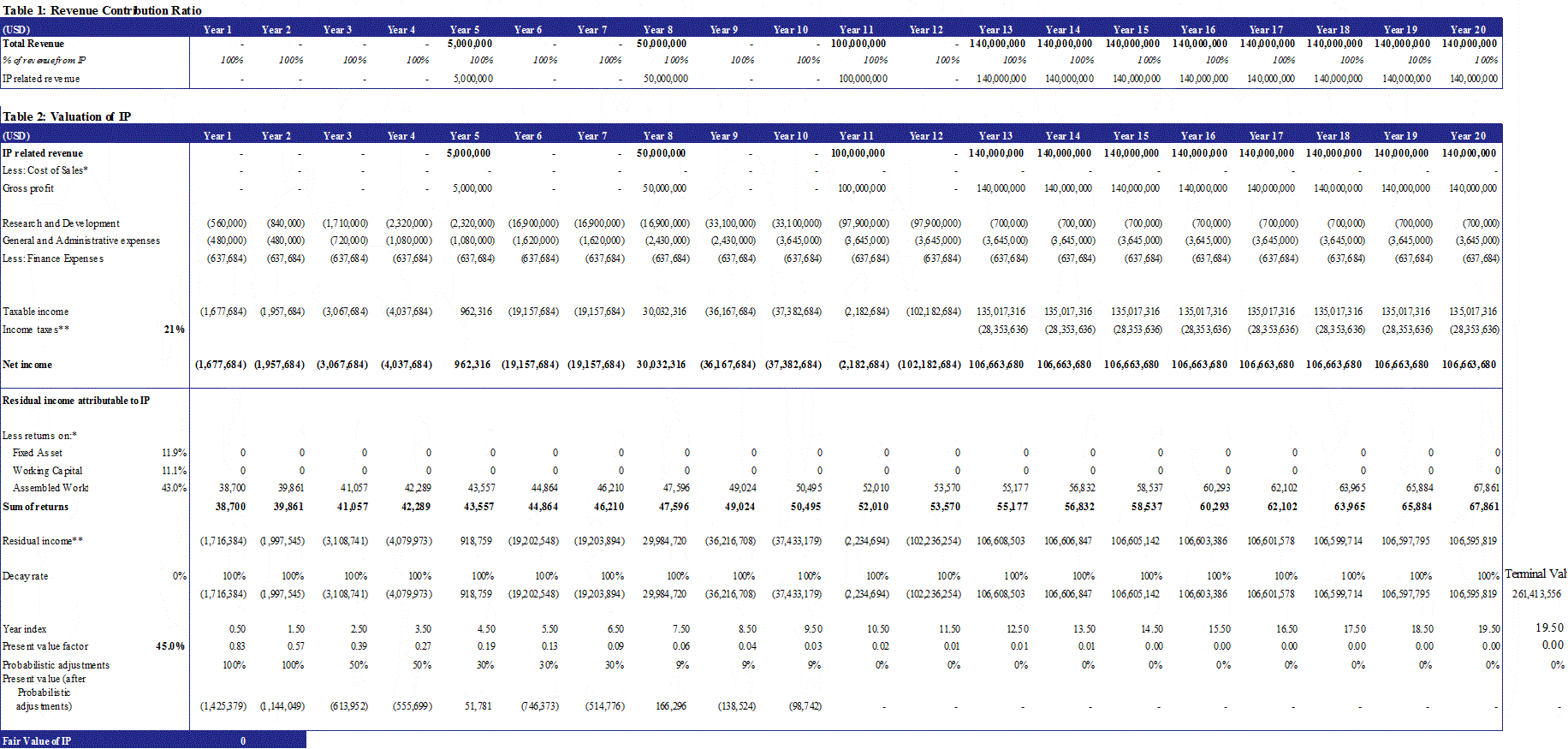Select the 11.1% Working Capital rate
Viewport: 1568px width, 749px height.
click(175, 471)
